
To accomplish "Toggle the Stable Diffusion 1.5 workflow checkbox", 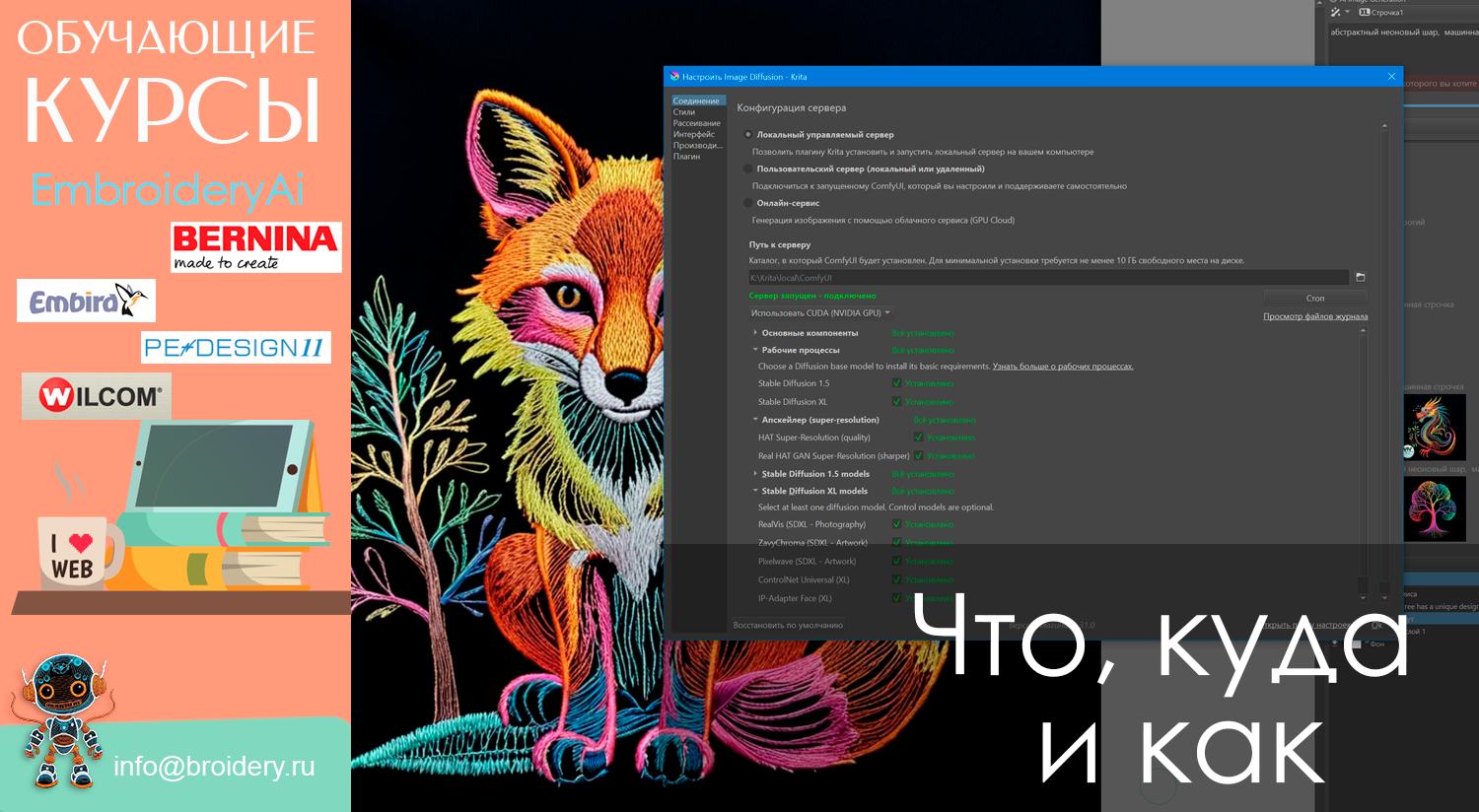I will (896, 383).
